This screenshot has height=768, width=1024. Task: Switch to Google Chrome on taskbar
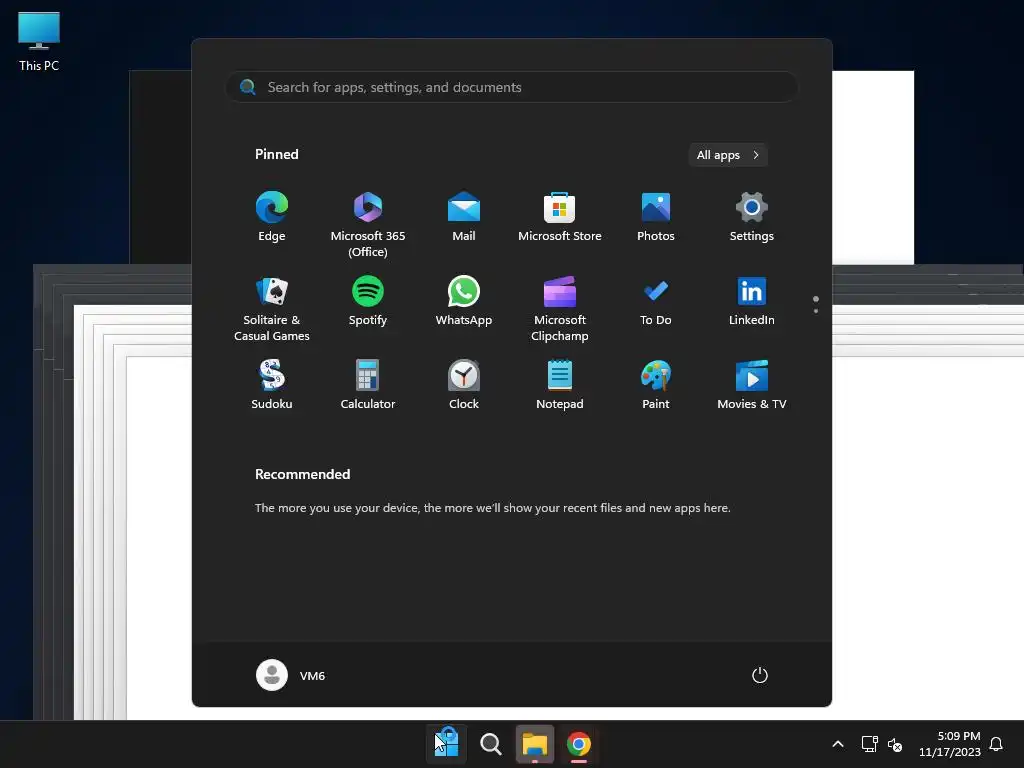click(579, 744)
